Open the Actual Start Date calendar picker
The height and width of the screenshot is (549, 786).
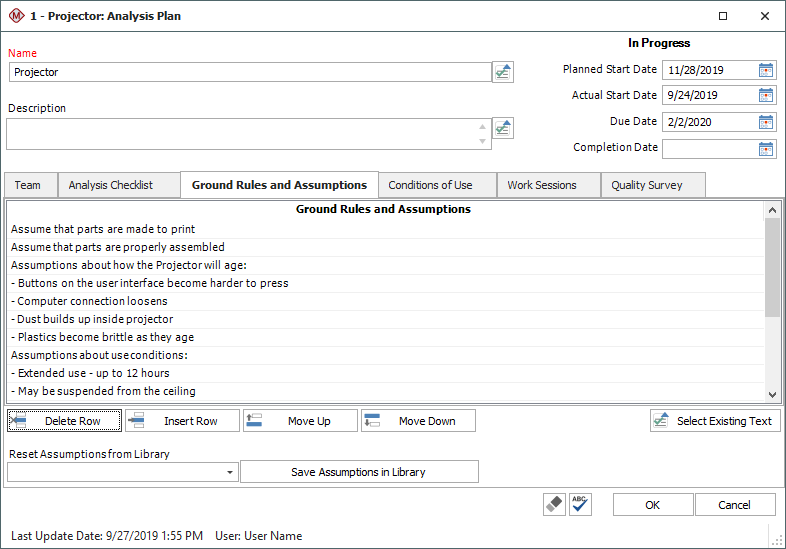(x=766, y=96)
